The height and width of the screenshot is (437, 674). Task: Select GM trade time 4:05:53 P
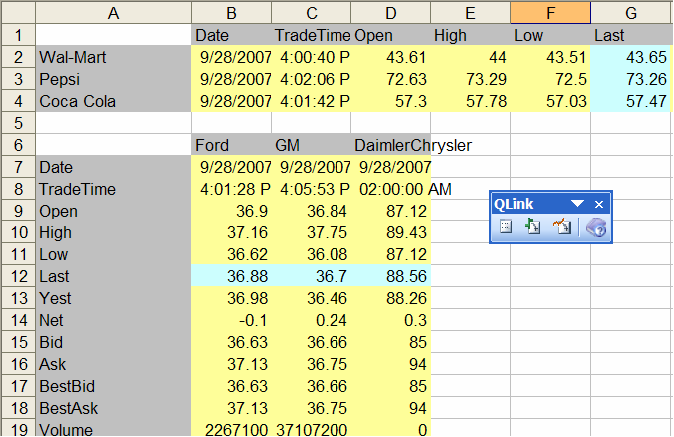coord(311,189)
